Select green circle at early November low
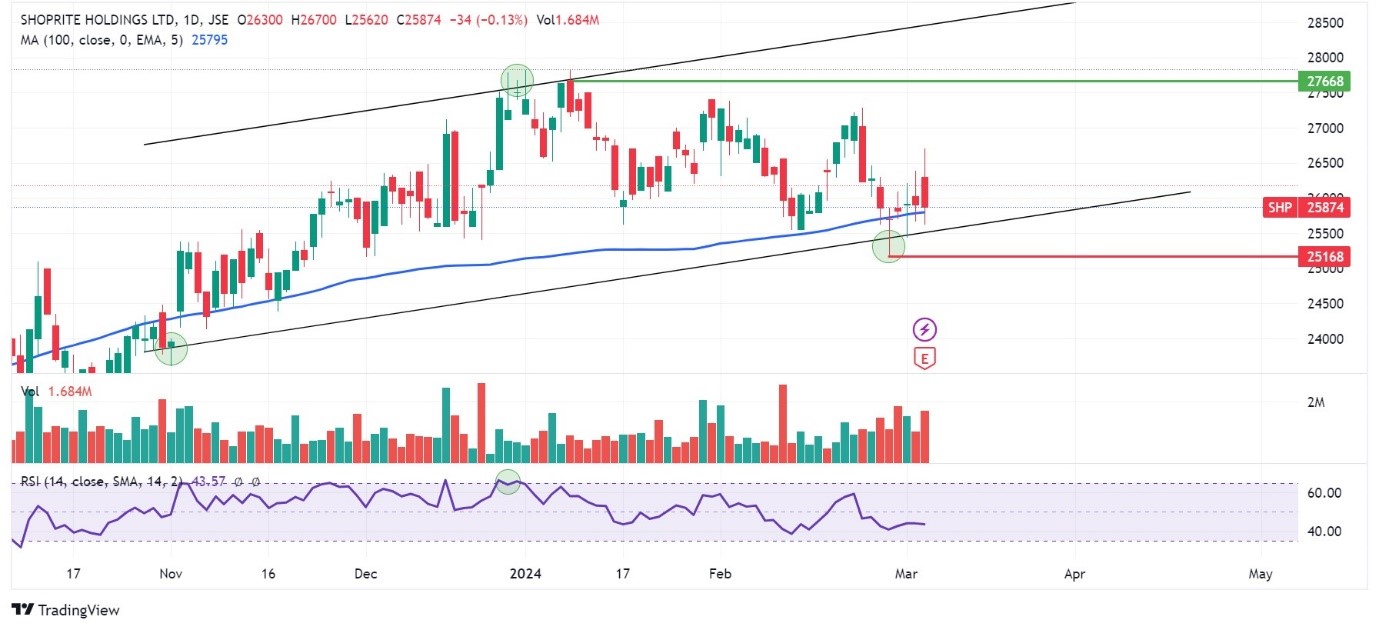1379x630 pixels. click(x=171, y=348)
